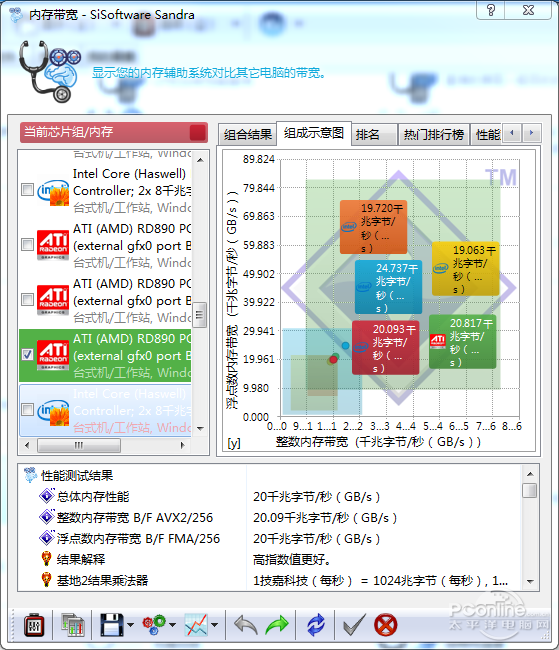559x650 pixels.
Task: Open the dropdown arrow beside the gears icon
Action: click(173, 625)
